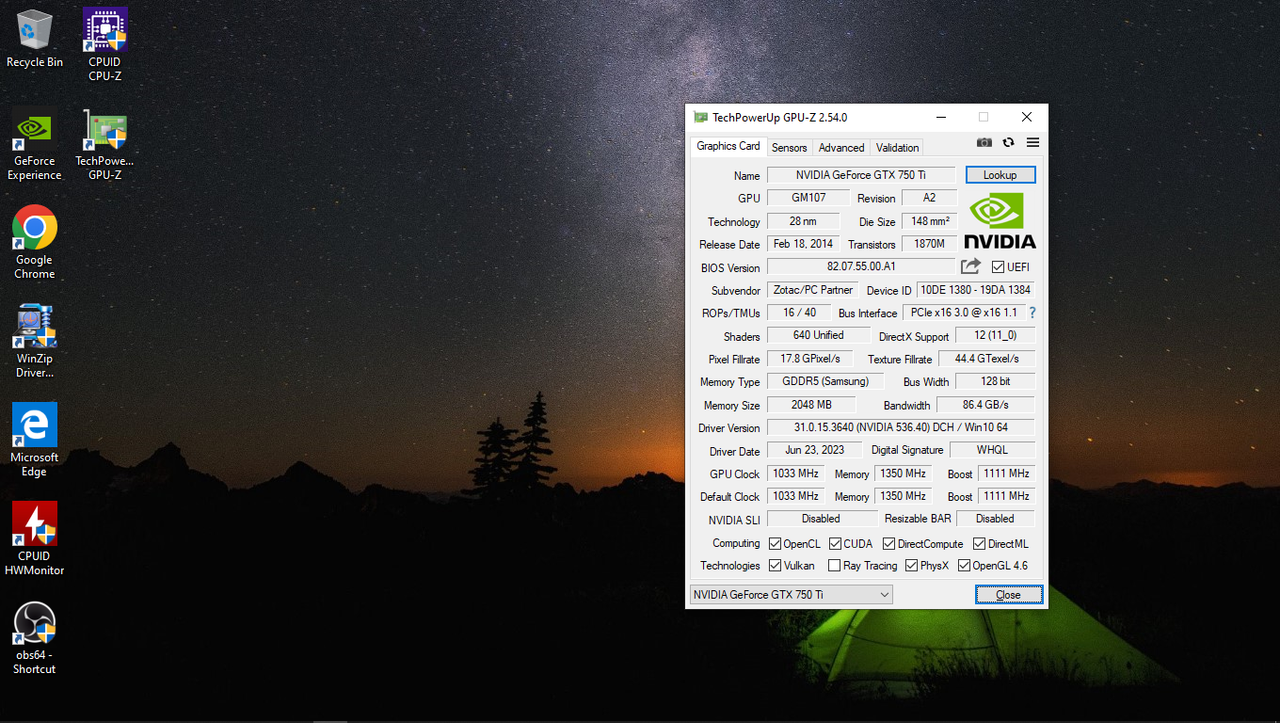The width and height of the screenshot is (1280, 723).
Task: Launch Microsoft Edge from desktop
Action: coord(34,441)
